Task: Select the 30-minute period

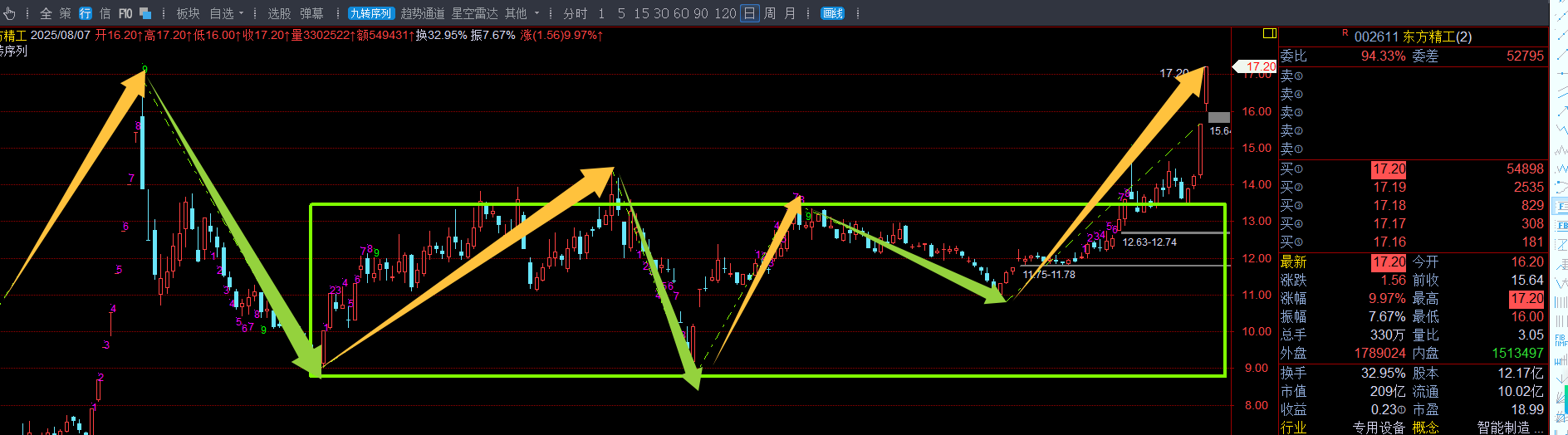Action: (661, 13)
